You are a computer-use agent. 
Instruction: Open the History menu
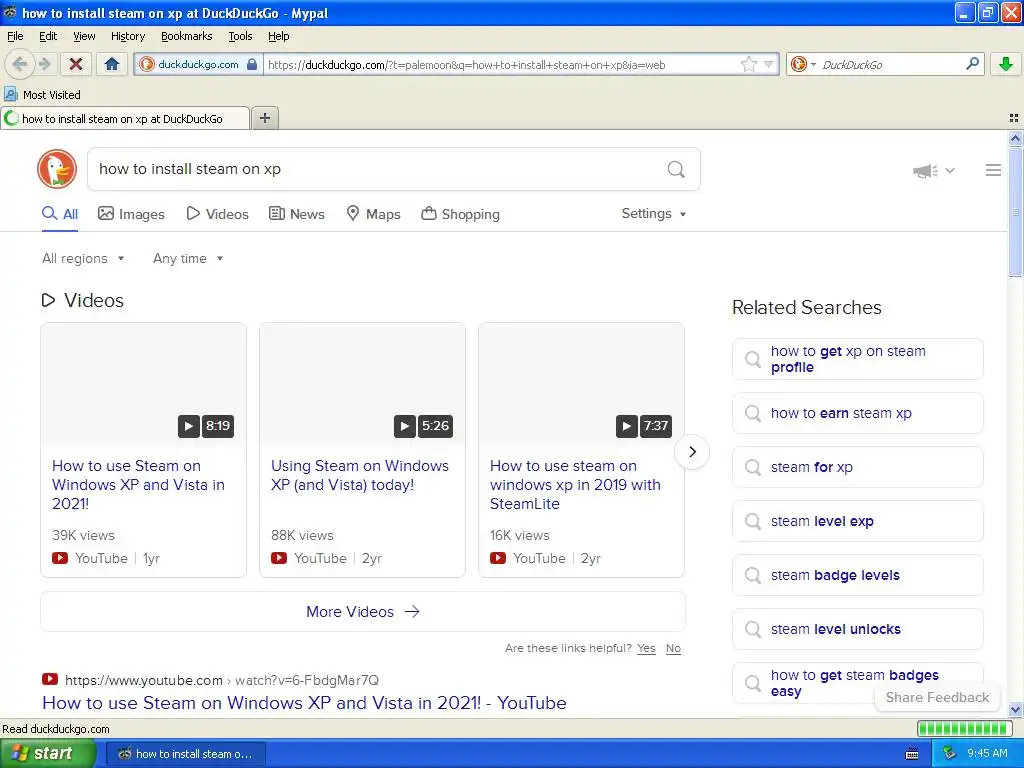coord(128,36)
